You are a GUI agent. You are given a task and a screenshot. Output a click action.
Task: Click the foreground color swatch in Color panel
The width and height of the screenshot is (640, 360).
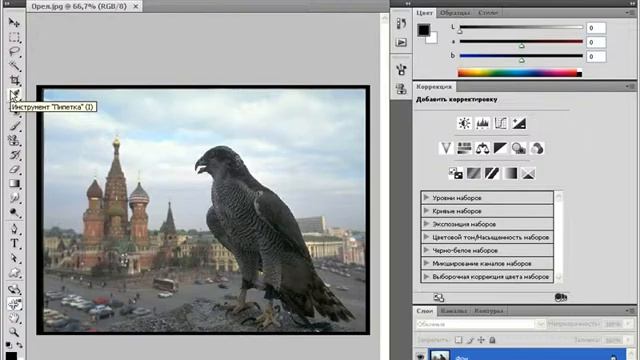click(424, 30)
